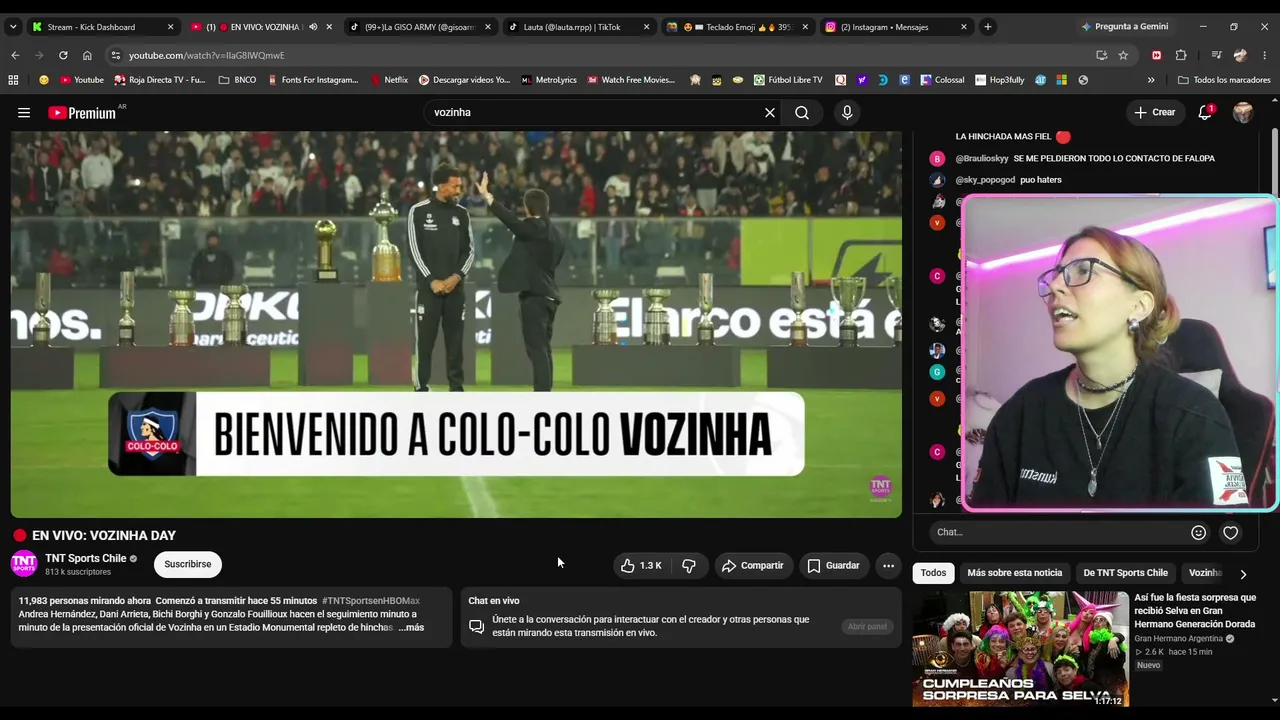Subscribe to TNT Sports Chile with Suscribirse
Image resolution: width=1280 pixels, height=720 pixels.
point(188,565)
